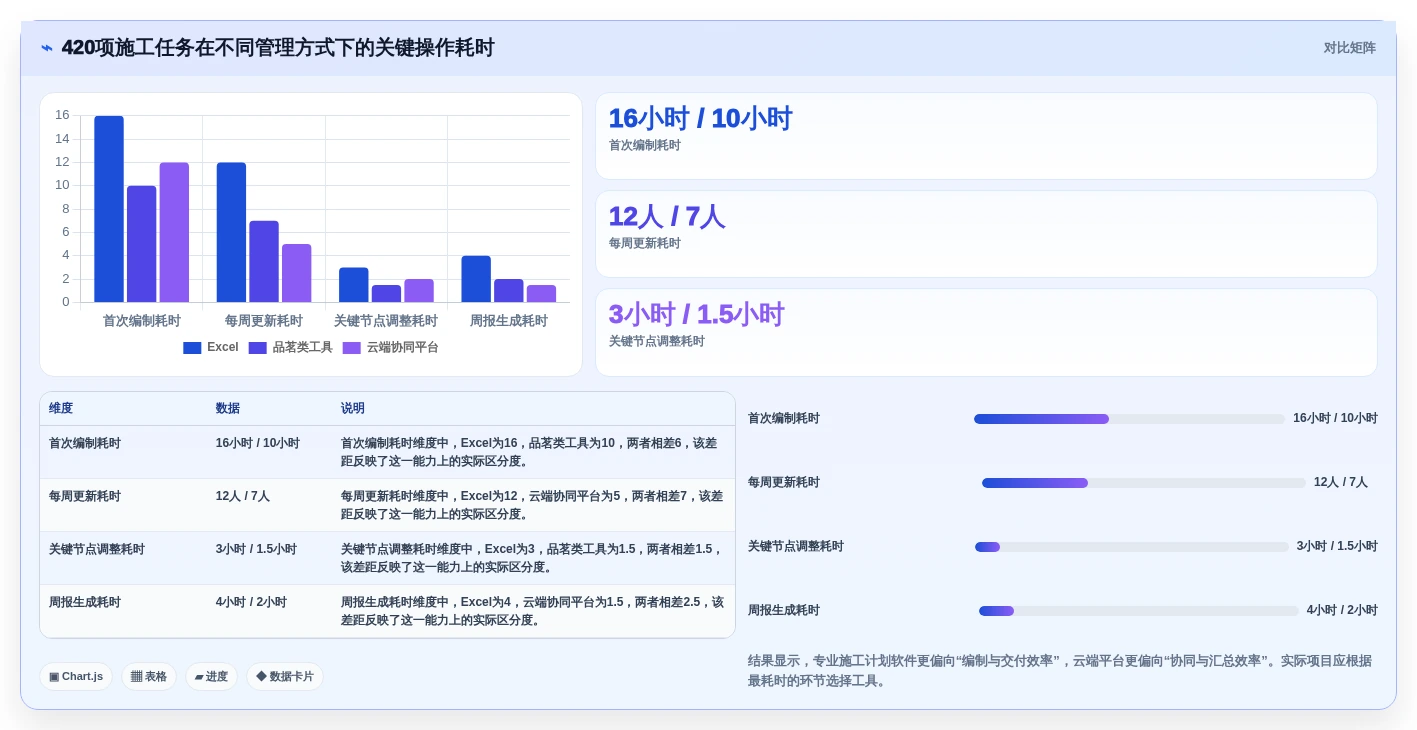This screenshot has width=1417, height=730.
Task: Click the 周报生成耗时 x-axis label on chart
Action: pyautogui.click(x=509, y=321)
